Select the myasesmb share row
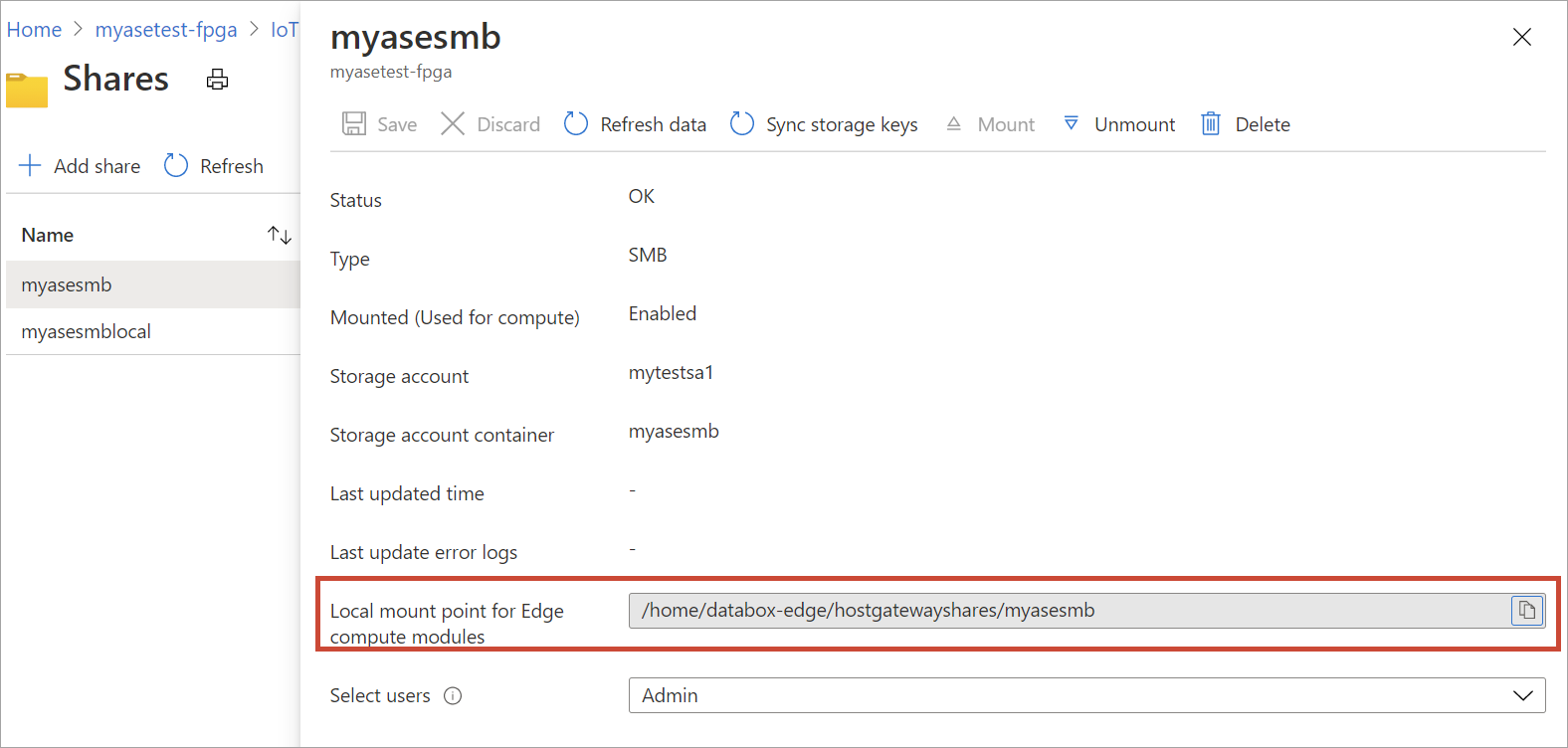 [x=153, y=284]
